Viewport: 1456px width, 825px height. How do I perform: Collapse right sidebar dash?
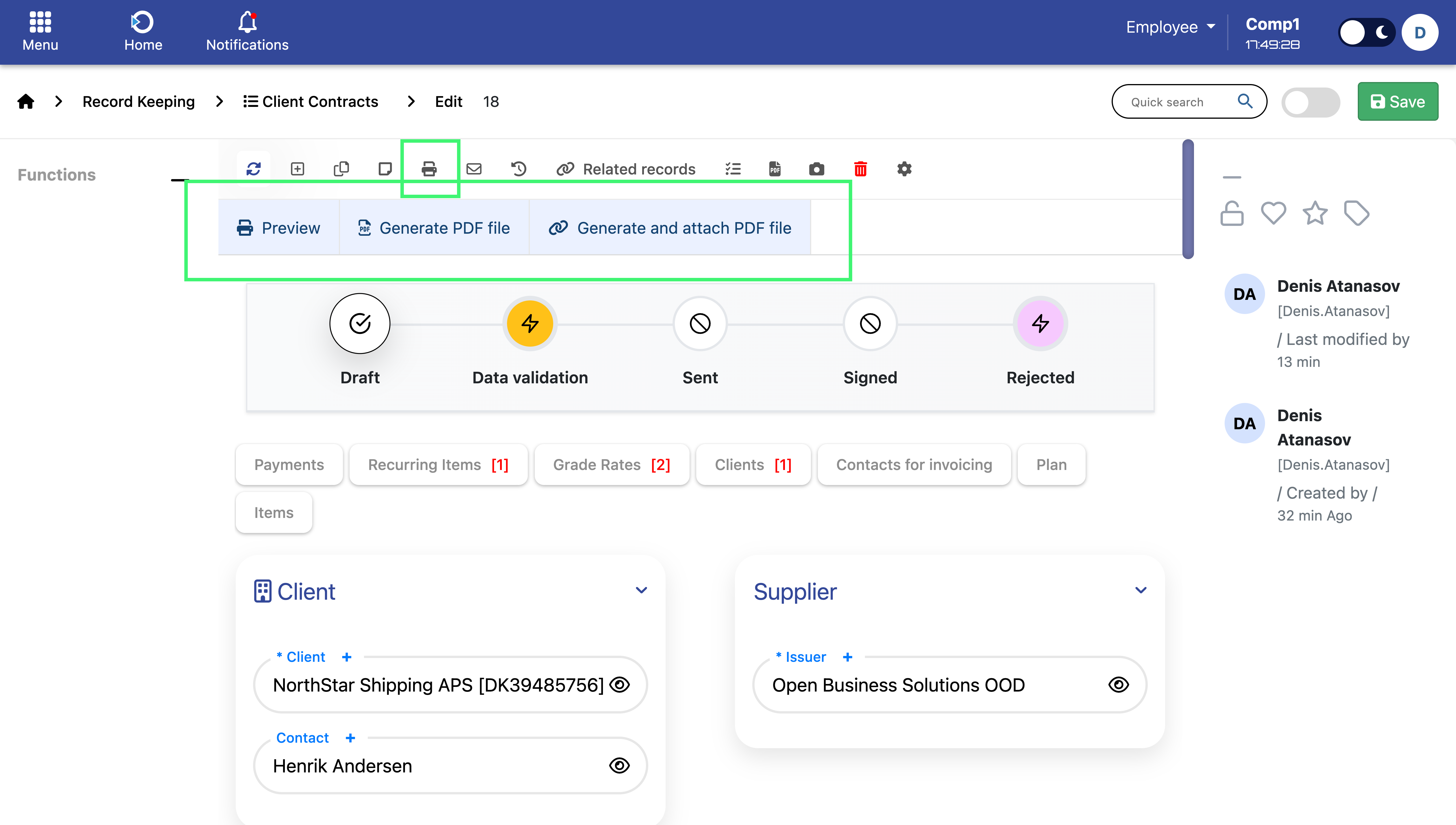[x=1232, y=177]
